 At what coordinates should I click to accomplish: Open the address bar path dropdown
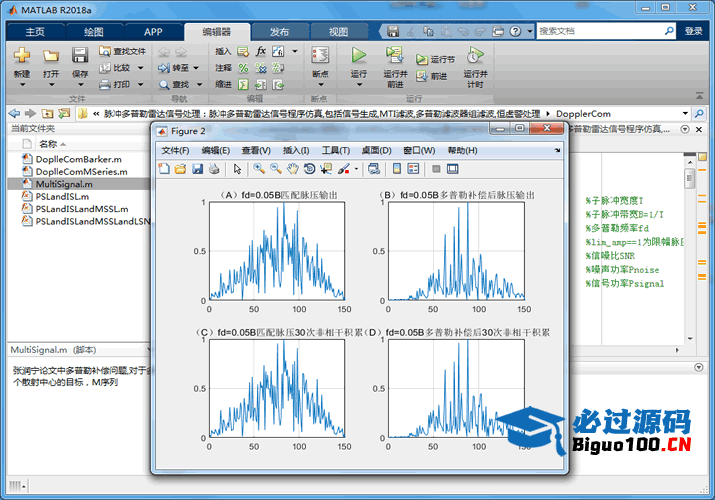click(x=685, y=113)
